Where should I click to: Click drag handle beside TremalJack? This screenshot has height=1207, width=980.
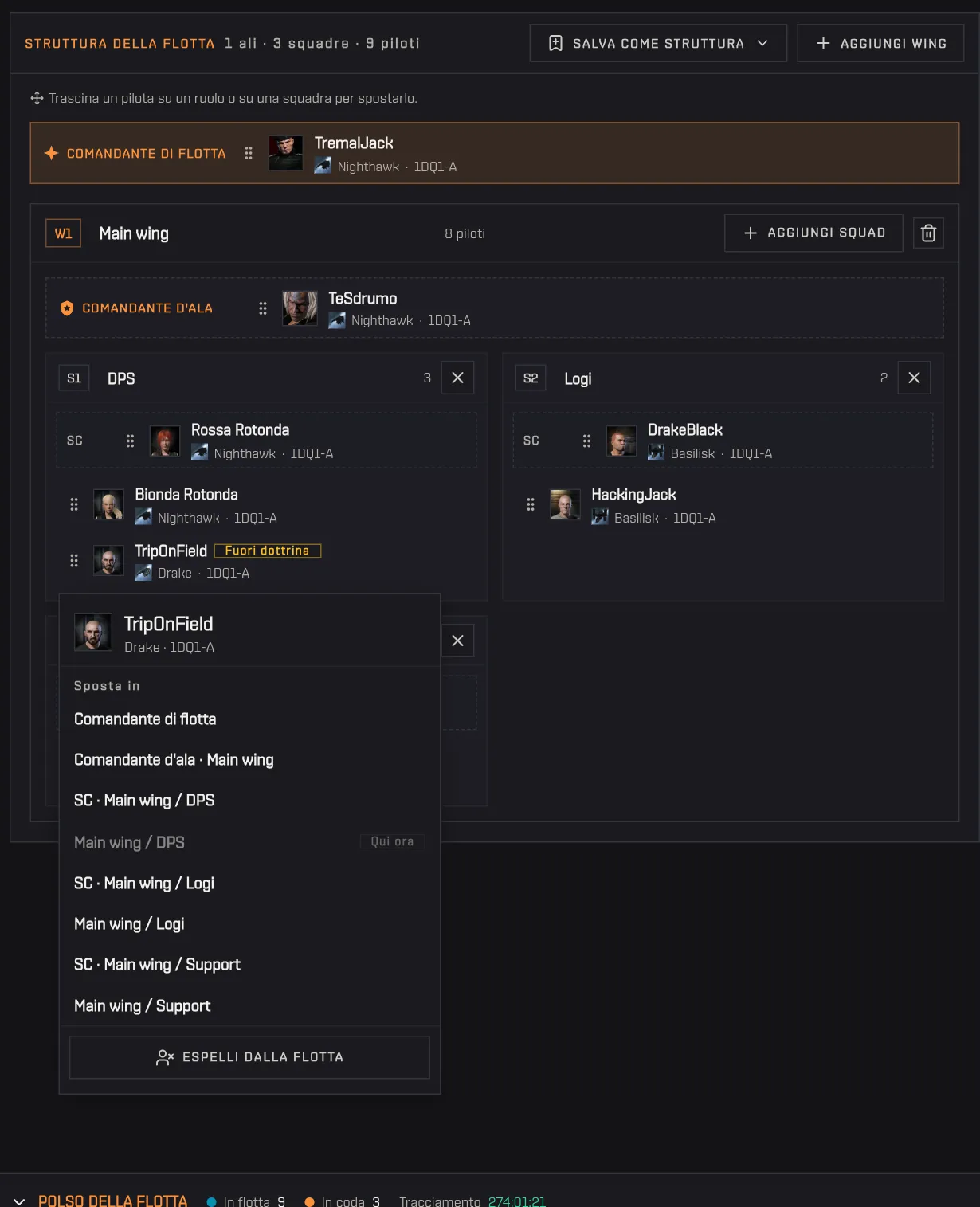(249, 153)
